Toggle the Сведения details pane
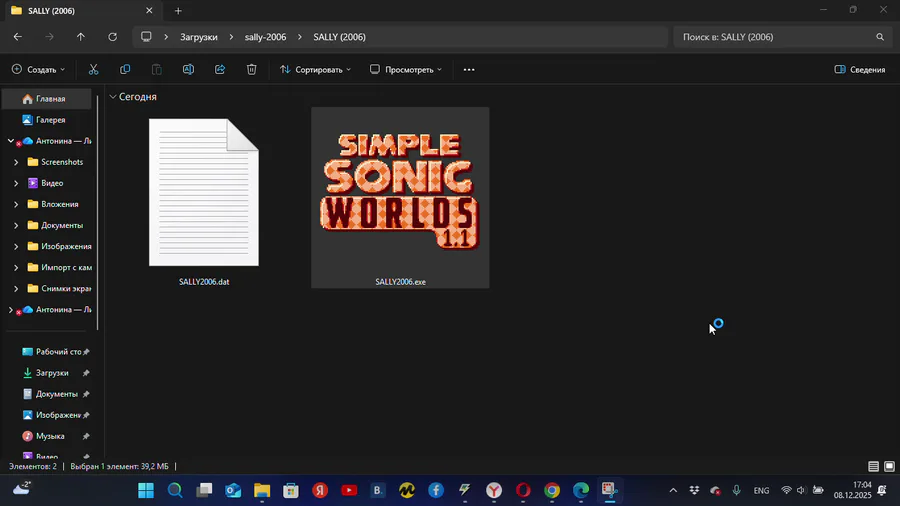Viewport: 900px width, 506px height. (860, 69)
